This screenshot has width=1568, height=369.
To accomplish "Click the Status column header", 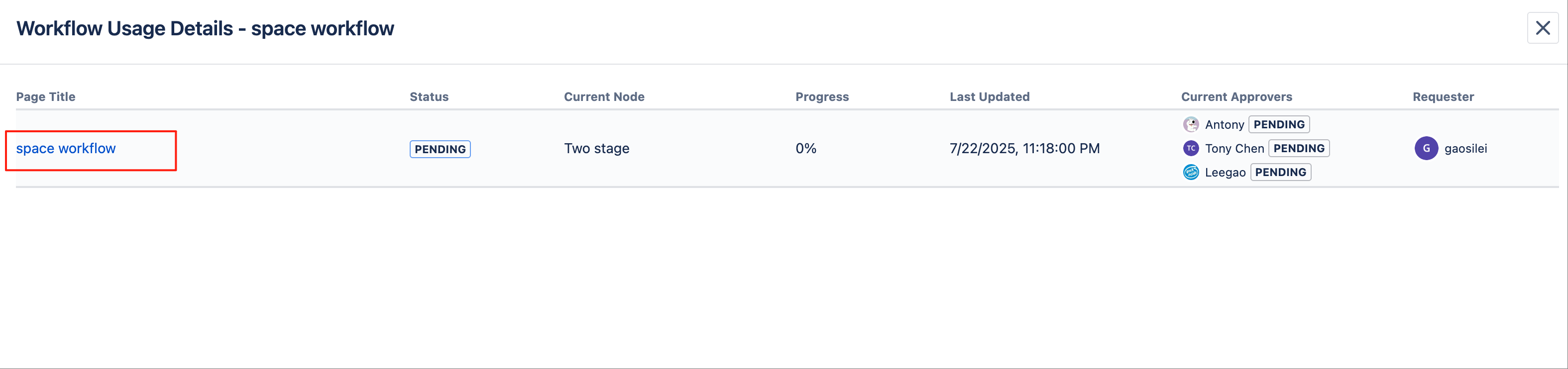I will (429, 96).
